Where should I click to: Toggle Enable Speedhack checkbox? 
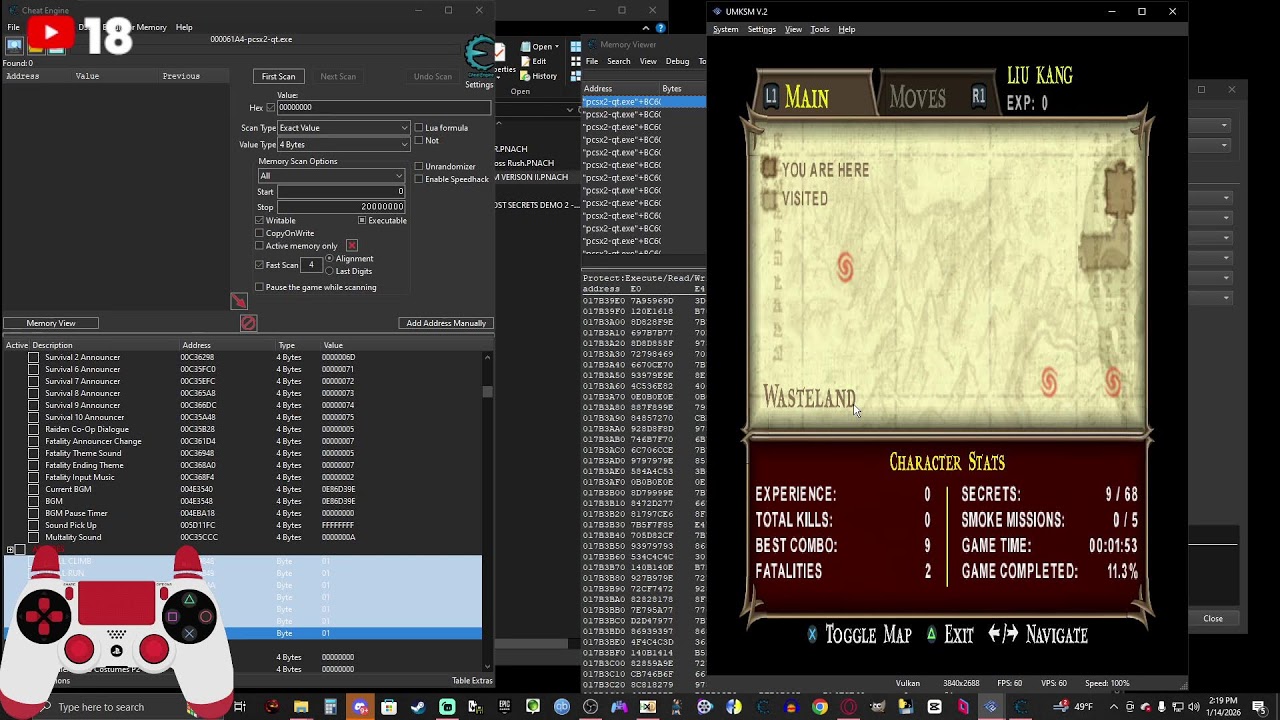pos(419,179)
